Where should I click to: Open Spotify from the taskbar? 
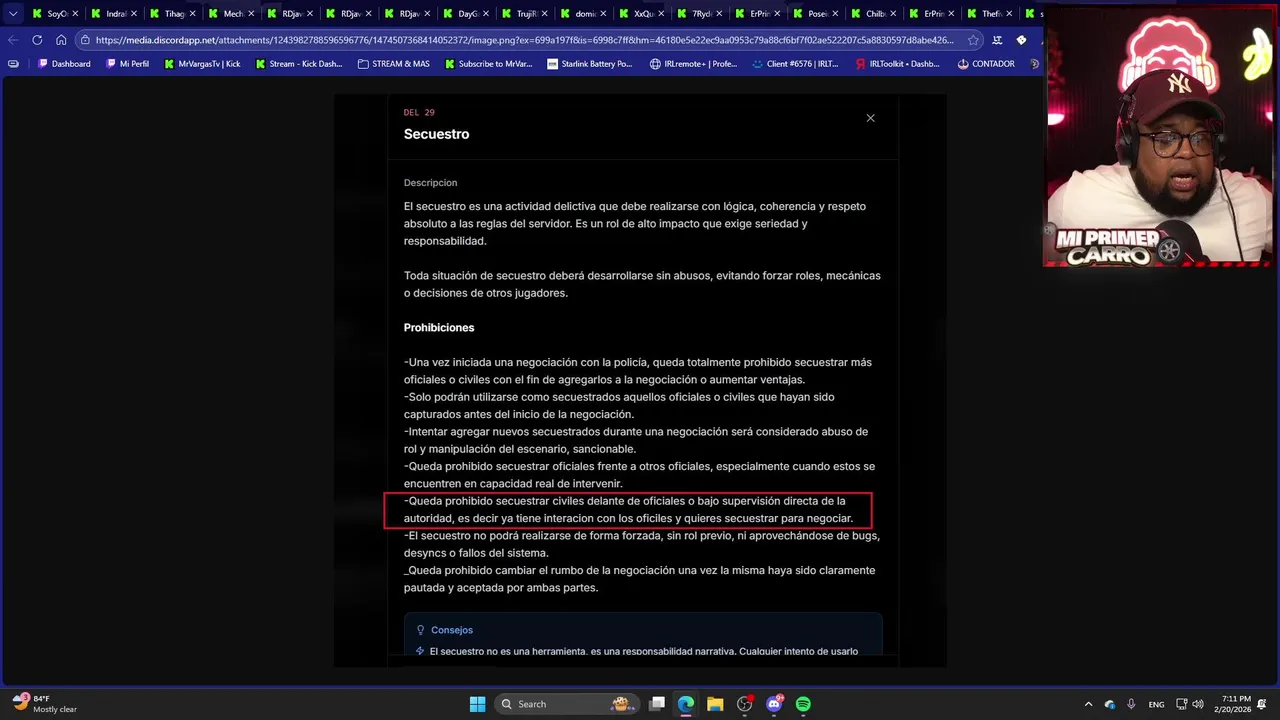803,704
